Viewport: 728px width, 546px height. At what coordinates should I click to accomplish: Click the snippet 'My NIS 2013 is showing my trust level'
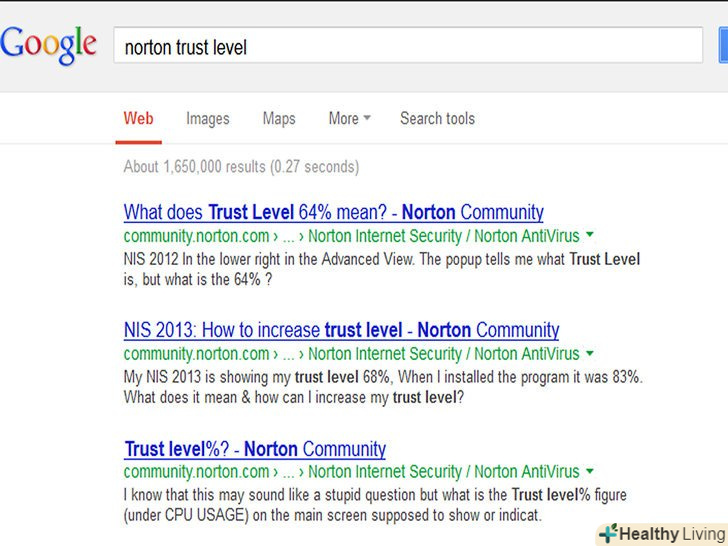point(383,387)
